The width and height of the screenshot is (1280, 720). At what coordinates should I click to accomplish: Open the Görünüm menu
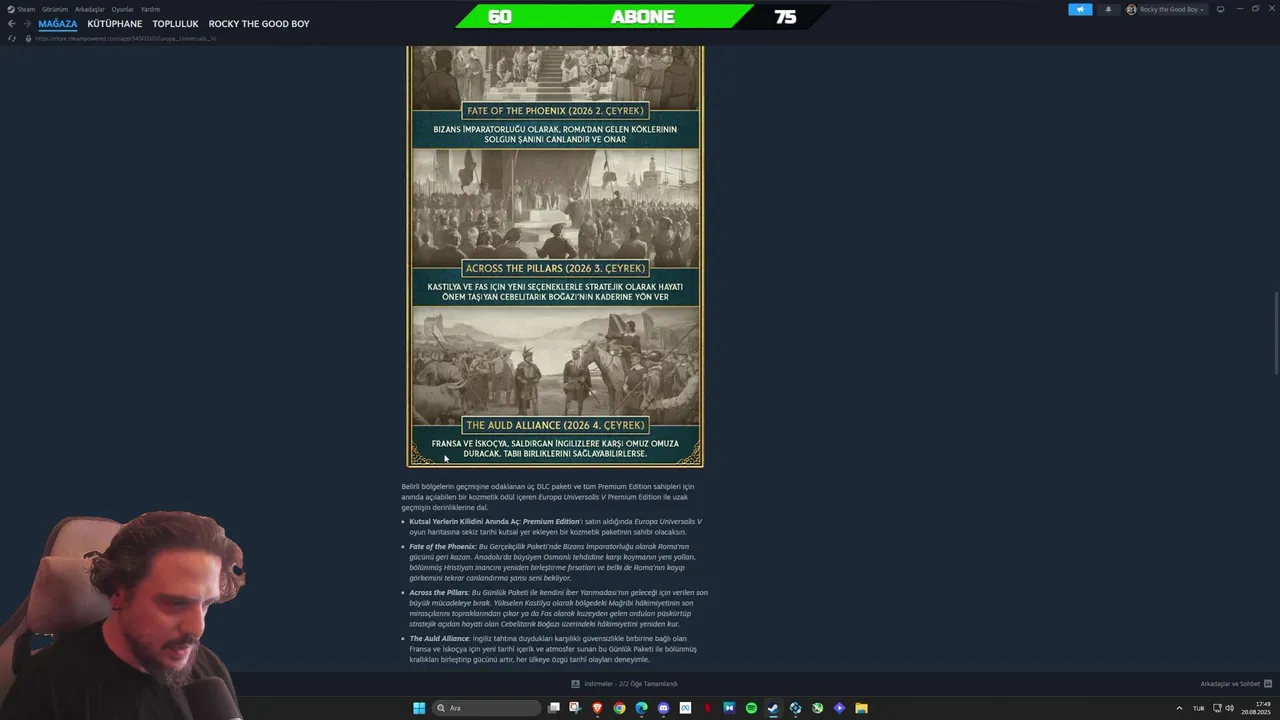(x=55, y=9)
